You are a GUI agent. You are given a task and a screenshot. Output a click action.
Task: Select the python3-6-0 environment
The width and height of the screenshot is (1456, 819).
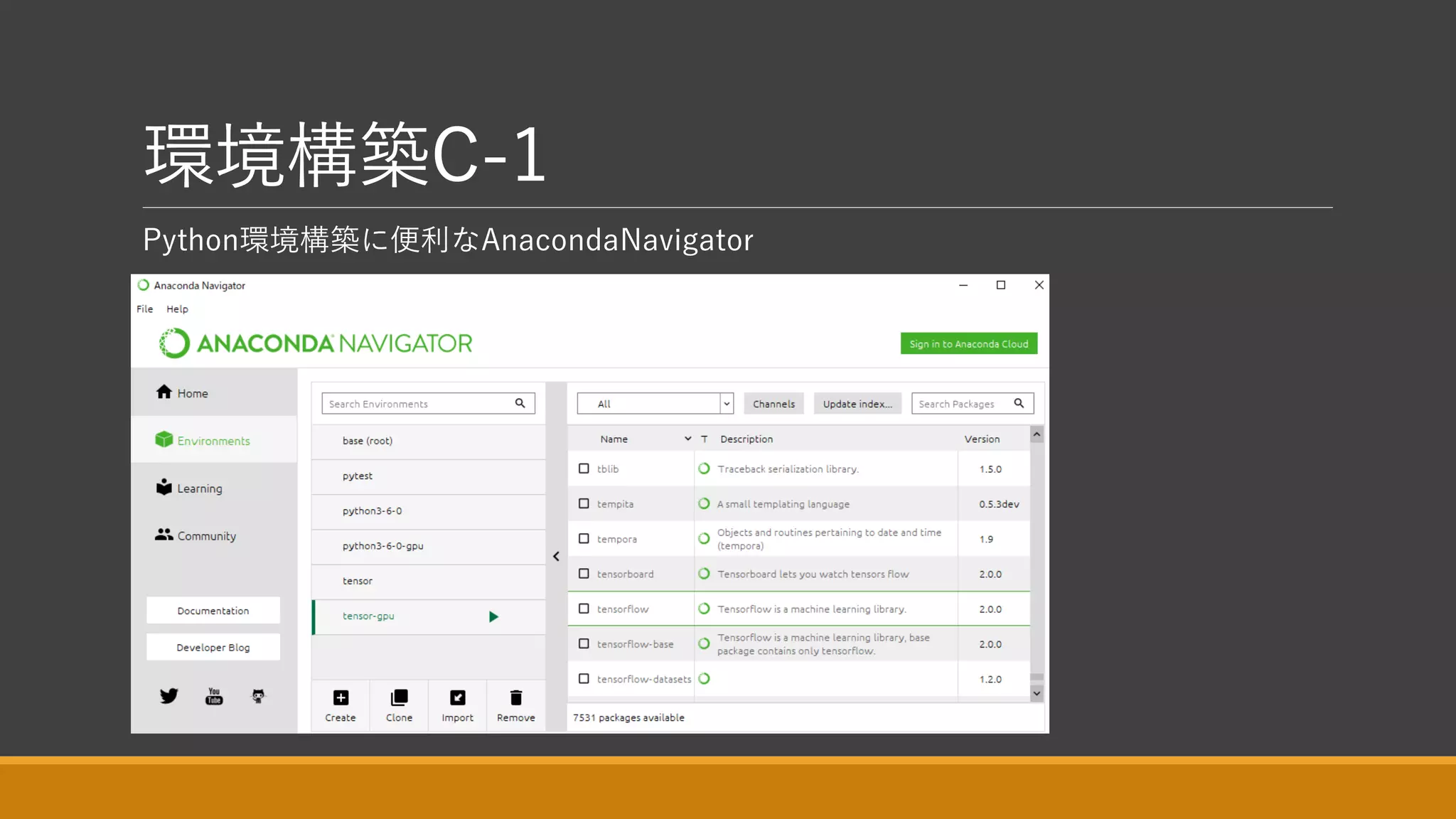point(429,511)
